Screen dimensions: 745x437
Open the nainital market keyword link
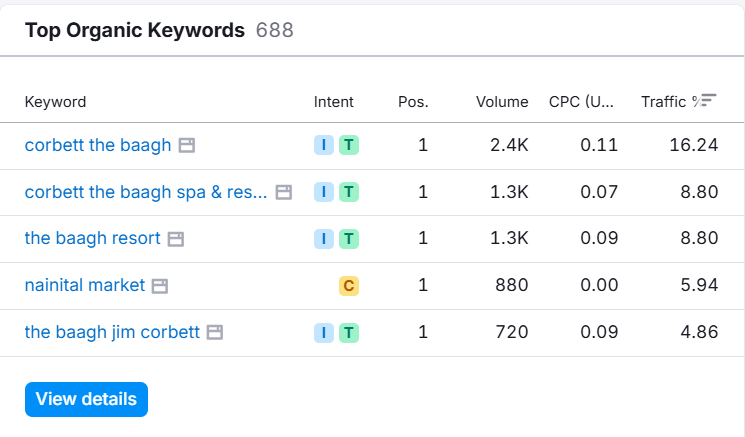(85, 286)
